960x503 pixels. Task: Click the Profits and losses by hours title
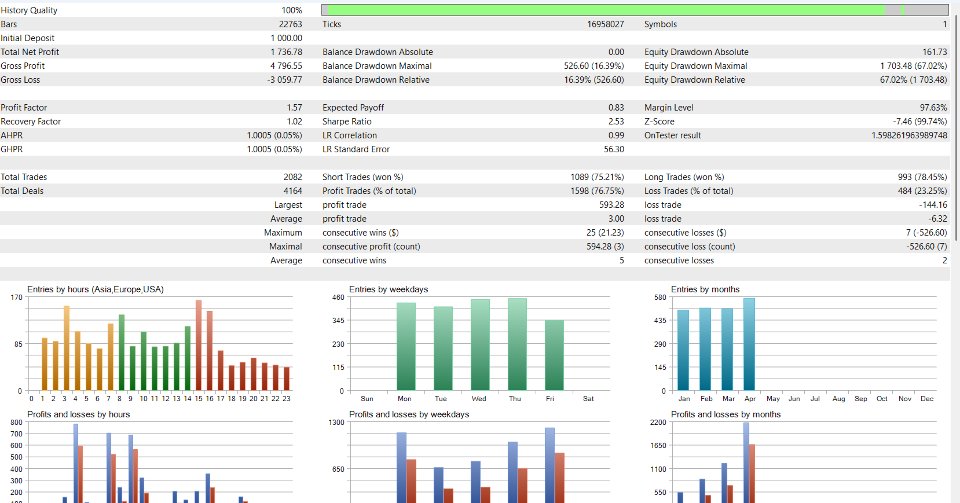click(x=79, y=414)
